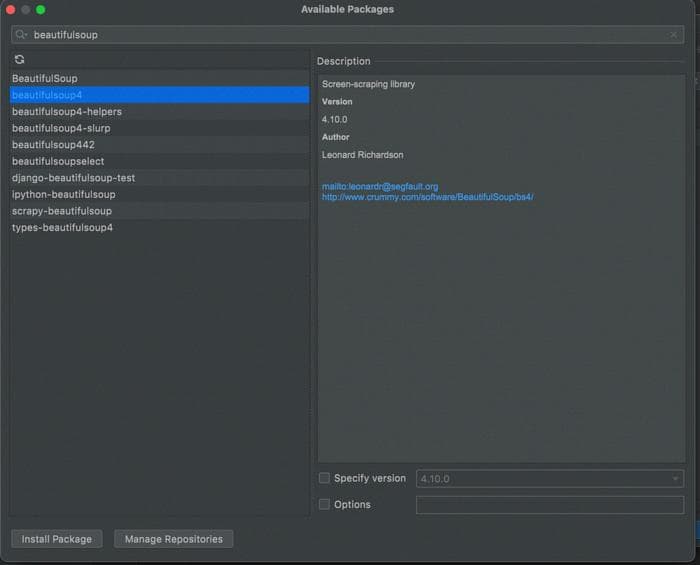Screen dimensions: 700x565
Task: Click the Screen-scraping library description text
Action: click(368, 84)
